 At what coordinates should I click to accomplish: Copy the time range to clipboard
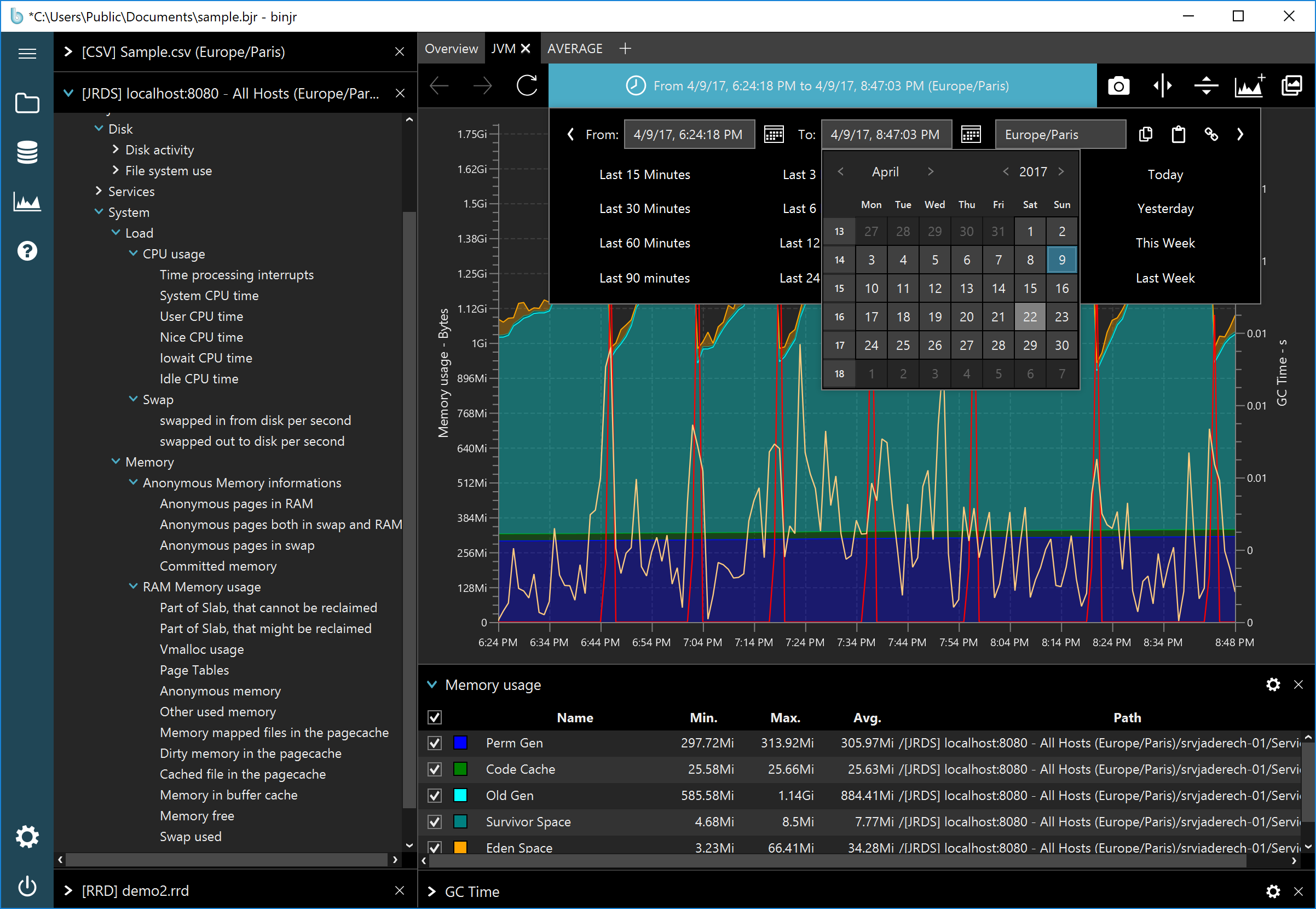tap(1146, 134)
